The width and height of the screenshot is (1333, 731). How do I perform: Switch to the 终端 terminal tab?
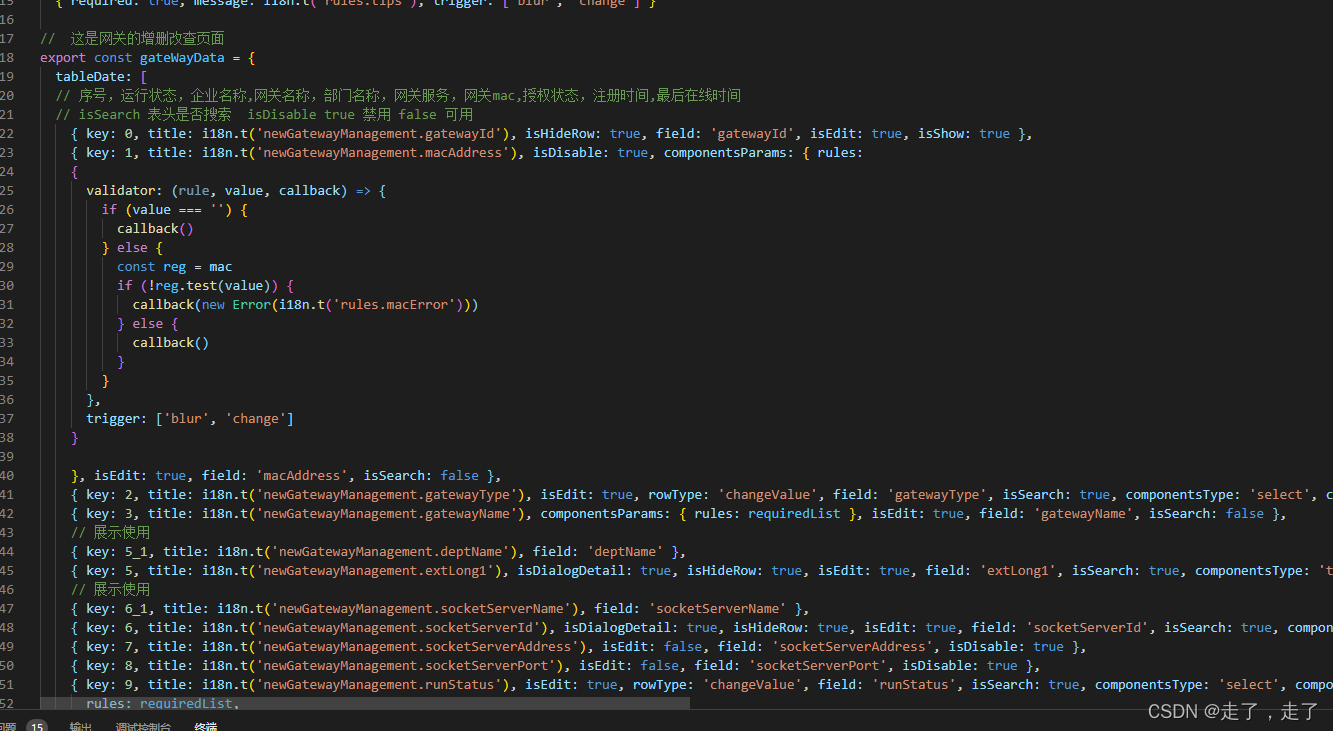[206, 727]
